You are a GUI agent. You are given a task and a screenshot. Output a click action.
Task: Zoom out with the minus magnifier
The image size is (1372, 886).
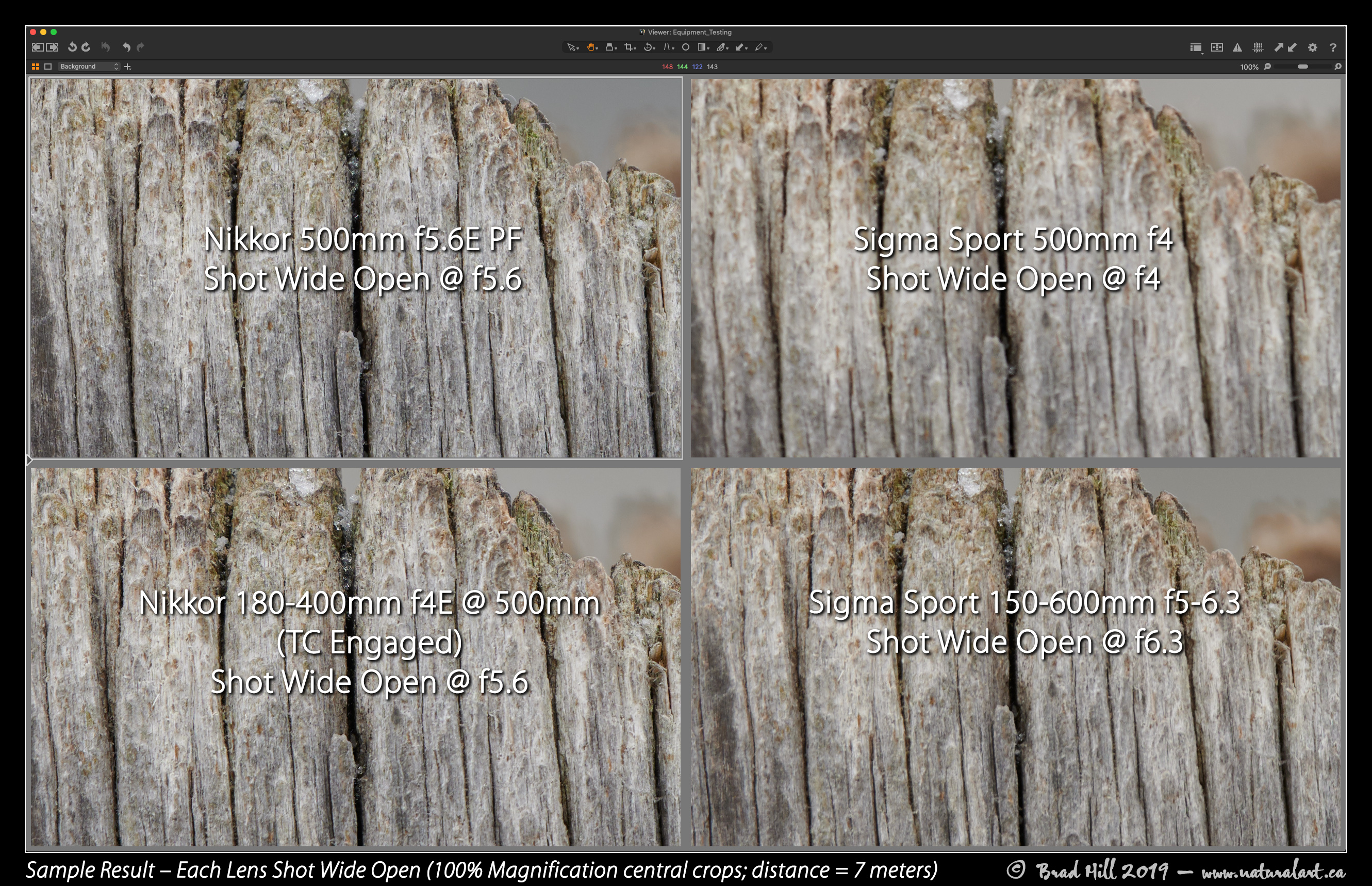(1267, 67)
